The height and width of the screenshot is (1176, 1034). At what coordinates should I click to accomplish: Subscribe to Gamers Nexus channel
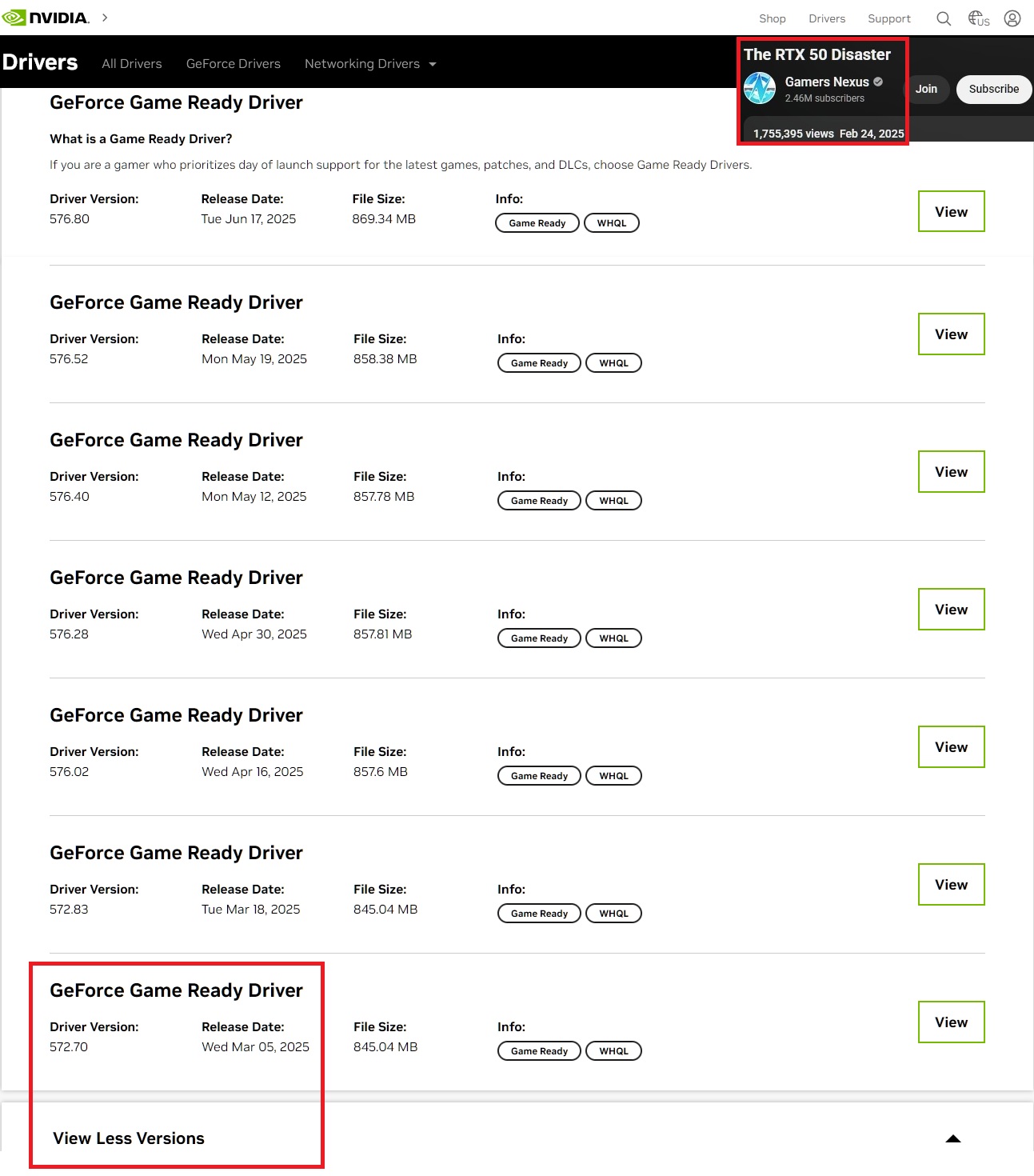(994, 89)
